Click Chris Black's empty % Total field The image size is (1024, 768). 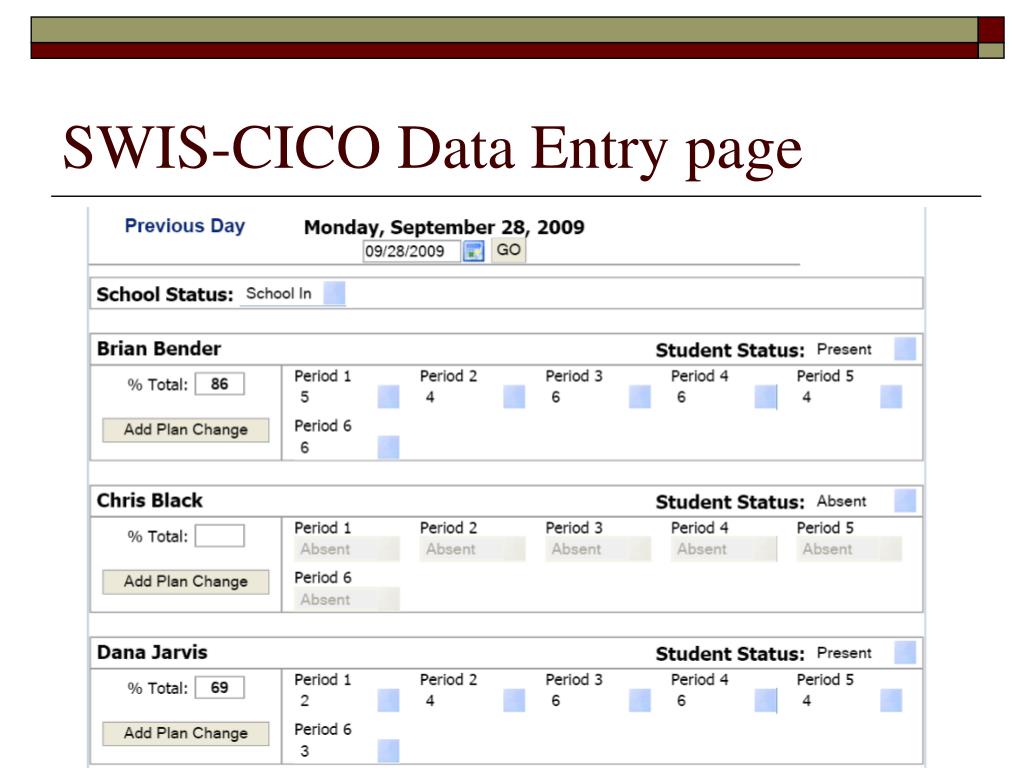(x=219, y=536)
